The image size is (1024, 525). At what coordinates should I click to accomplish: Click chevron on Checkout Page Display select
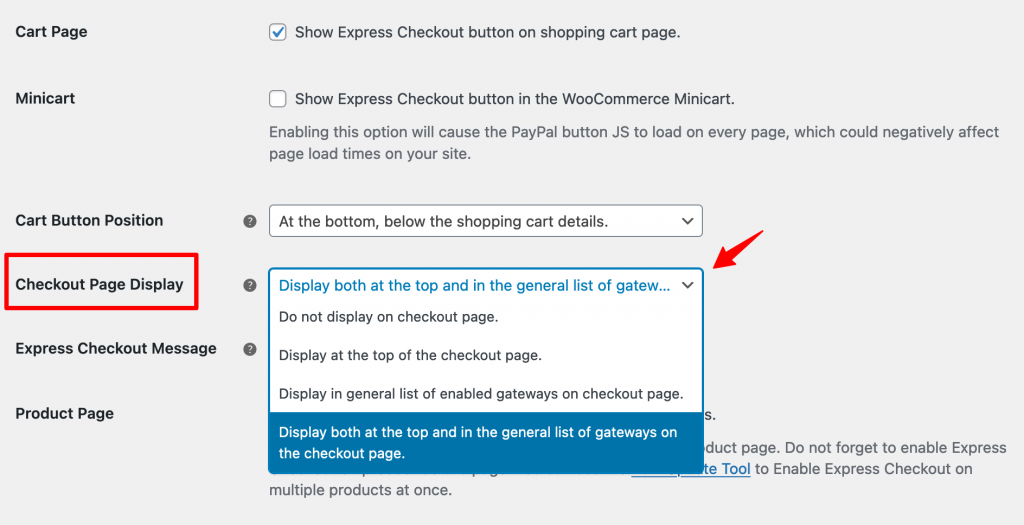(687, 285)
